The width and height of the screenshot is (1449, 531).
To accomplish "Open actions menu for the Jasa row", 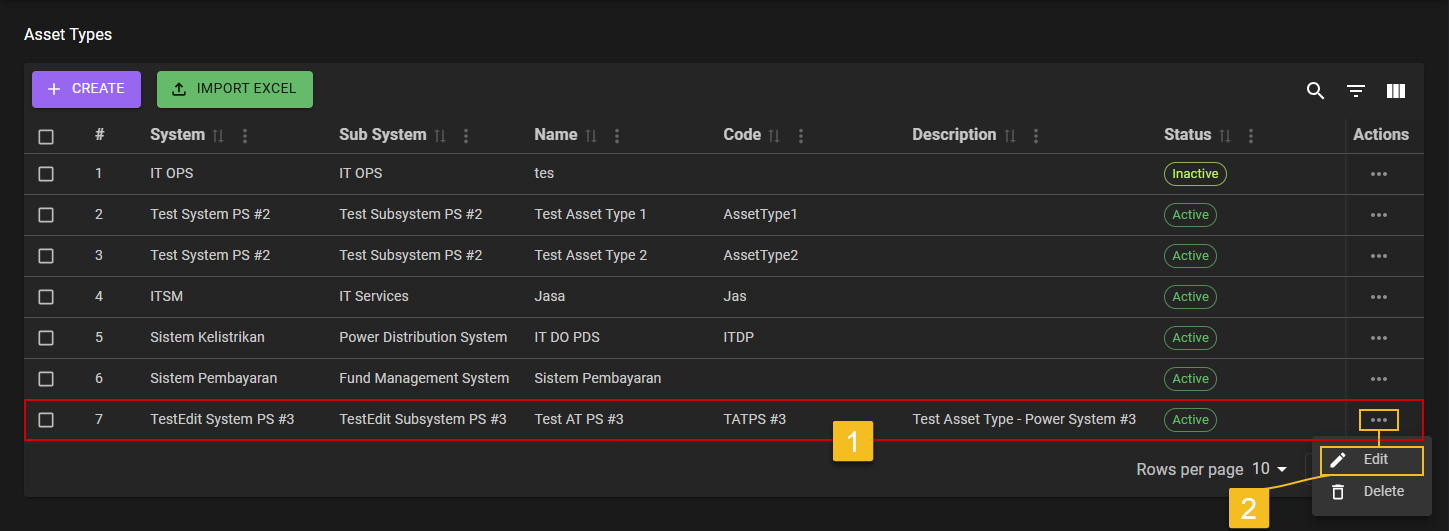I will pyautogui.click(x=1378, y=297).
